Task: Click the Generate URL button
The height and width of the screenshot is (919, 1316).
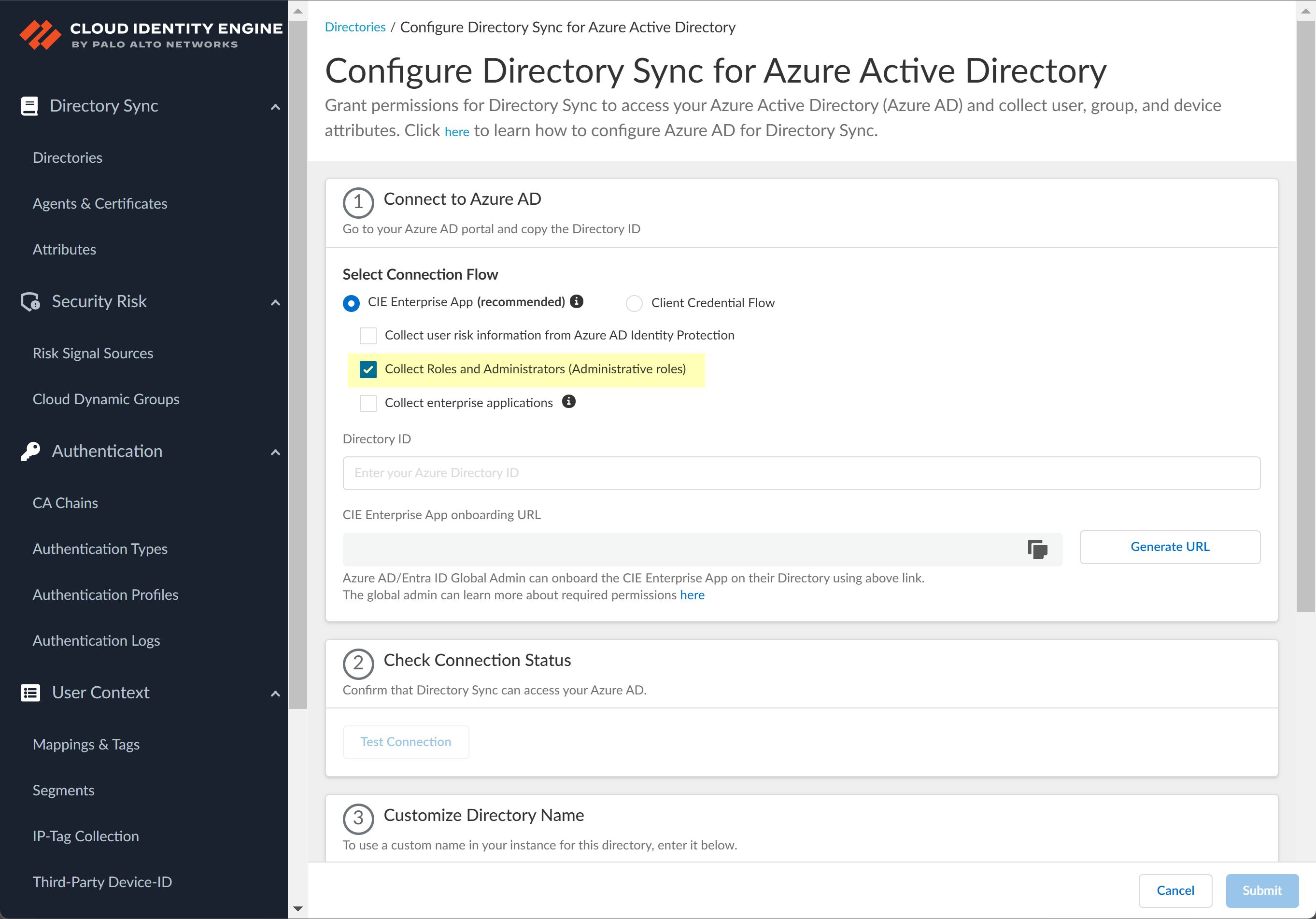Action: [x=1169, y=546]
